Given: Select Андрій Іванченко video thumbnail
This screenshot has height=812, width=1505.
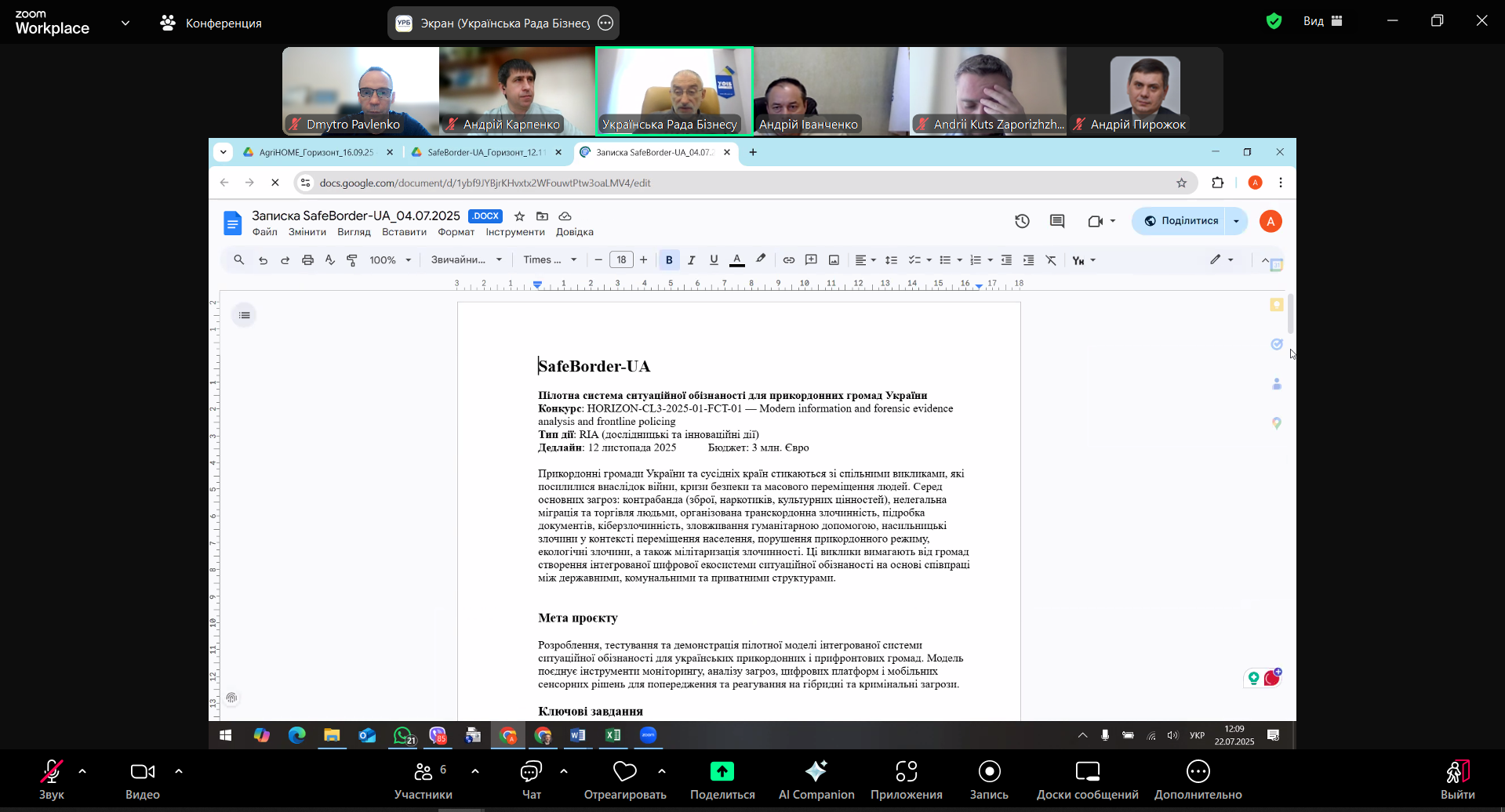Looking at the screenshot, I should pyautogui.click(x=831, y=91).
